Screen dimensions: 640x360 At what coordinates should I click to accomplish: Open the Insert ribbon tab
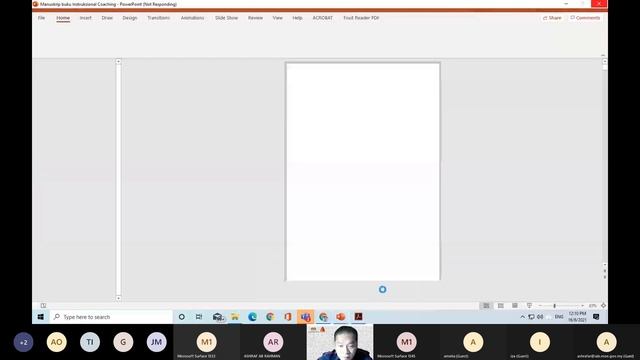85,18
